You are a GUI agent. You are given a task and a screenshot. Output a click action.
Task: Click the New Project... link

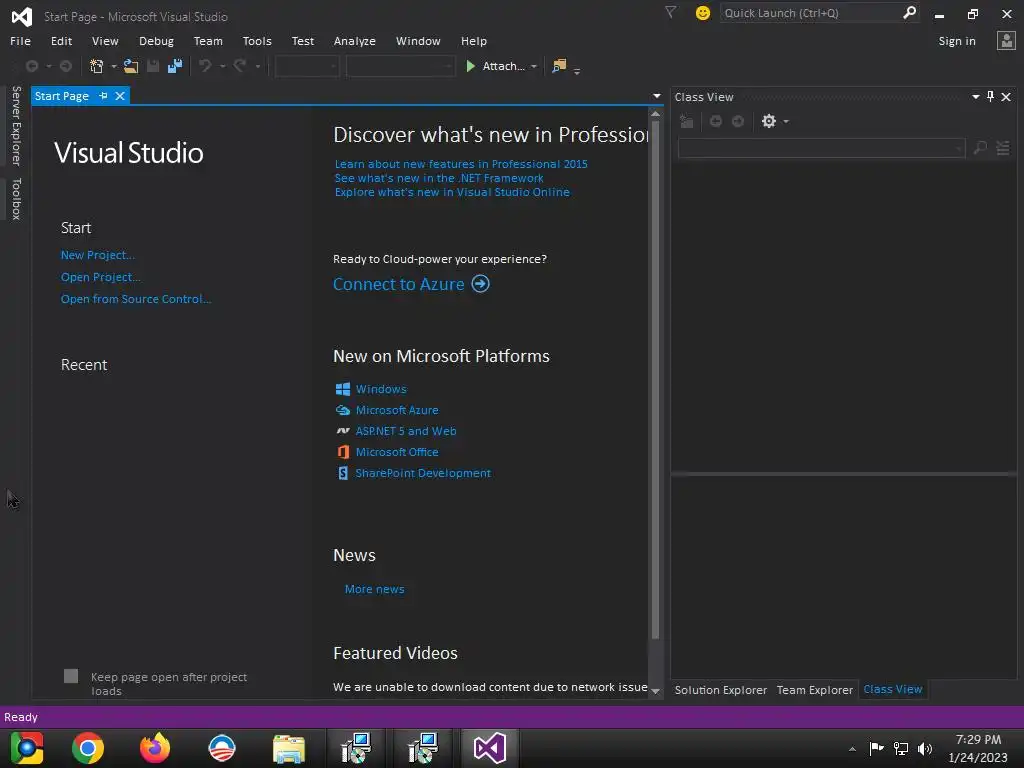[x=98, y=255]
